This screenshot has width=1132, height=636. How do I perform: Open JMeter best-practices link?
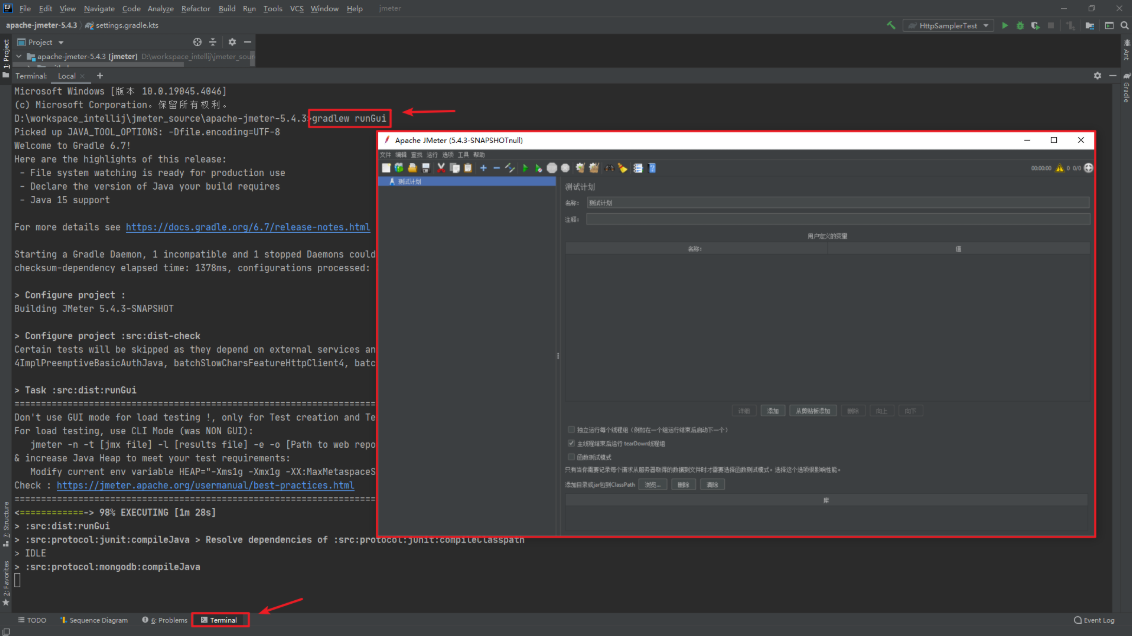click(205, 486)
